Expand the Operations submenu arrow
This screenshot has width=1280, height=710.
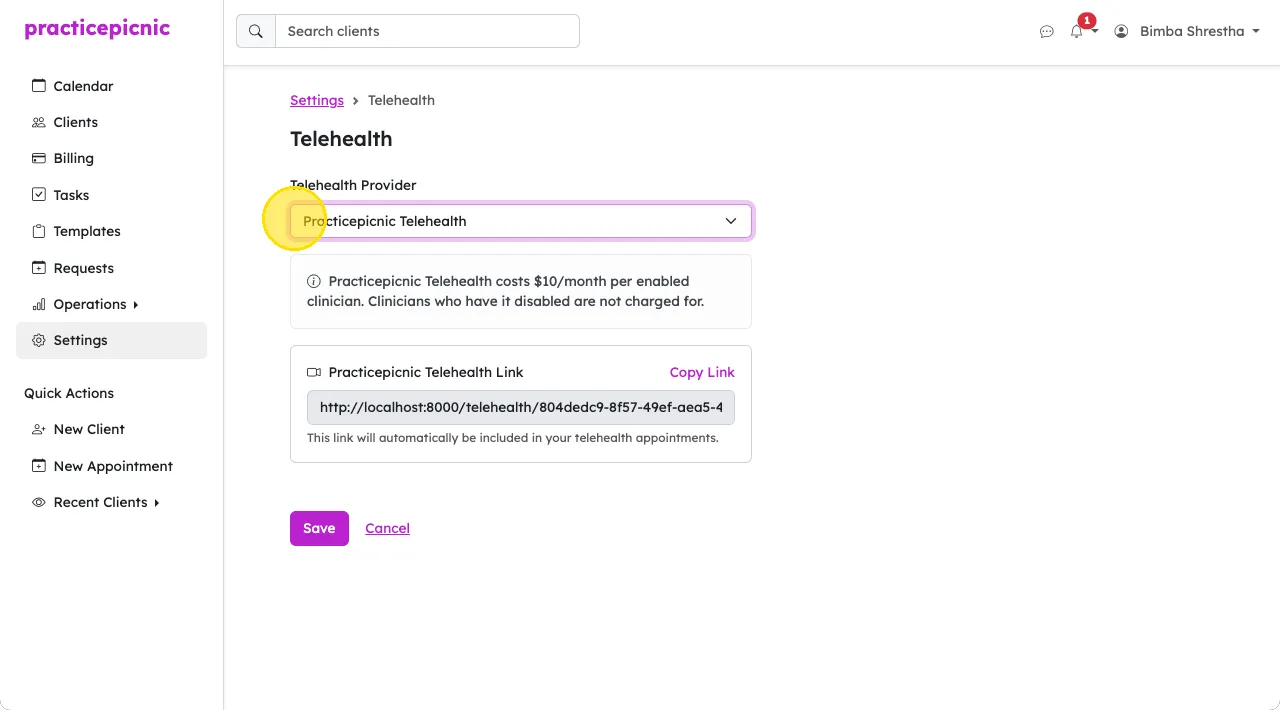click(136, 304)
